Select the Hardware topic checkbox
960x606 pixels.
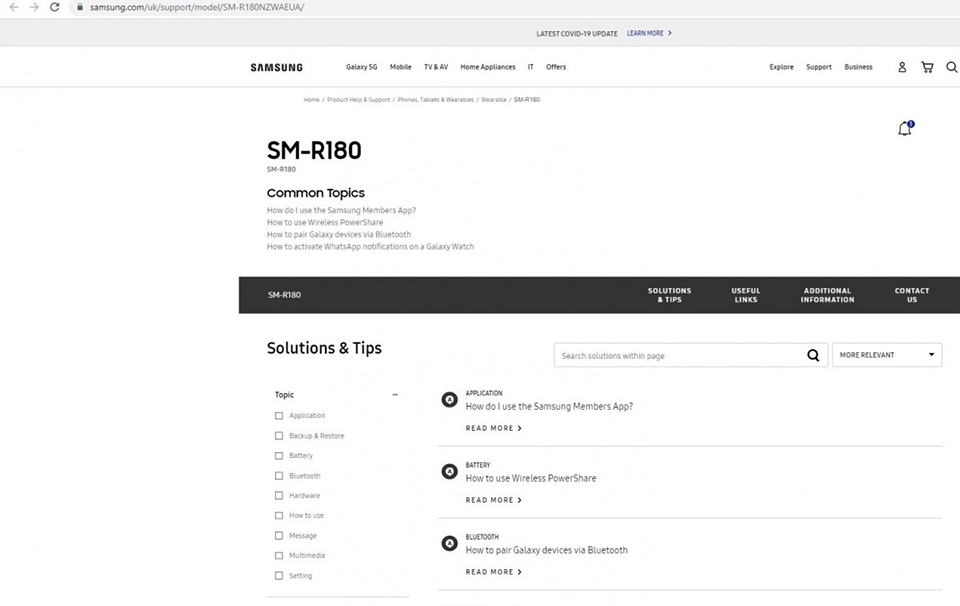[x=279, y=495]
